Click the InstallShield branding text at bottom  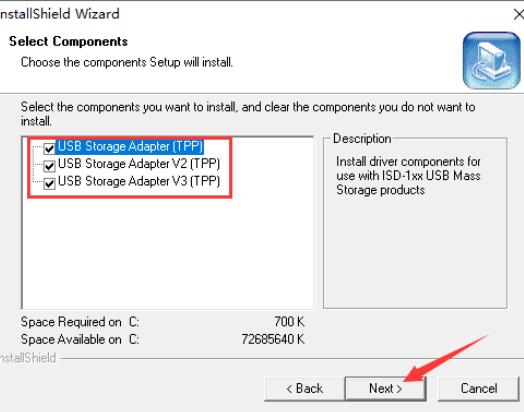[28, 358]
